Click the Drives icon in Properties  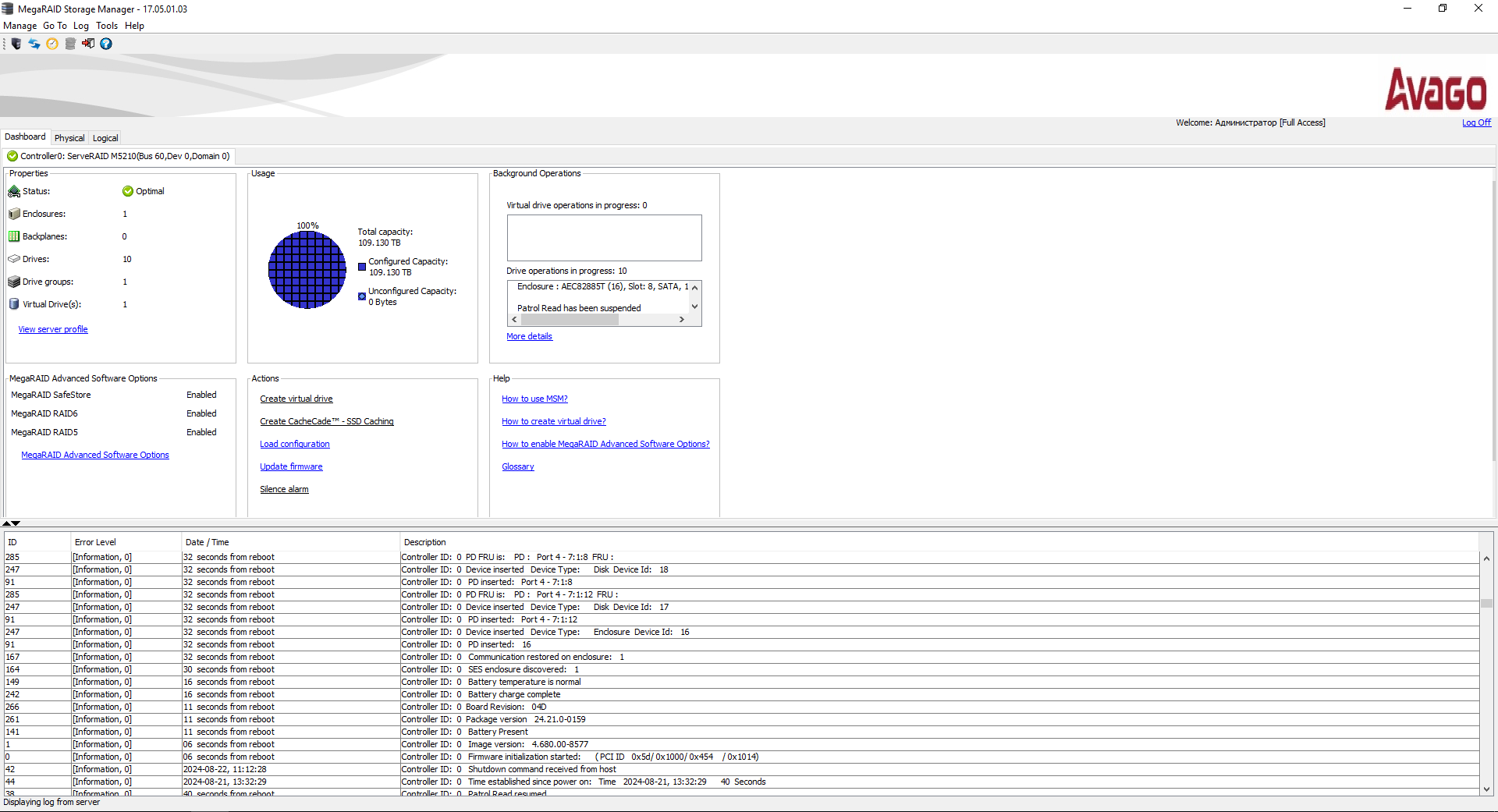(14, 259)
